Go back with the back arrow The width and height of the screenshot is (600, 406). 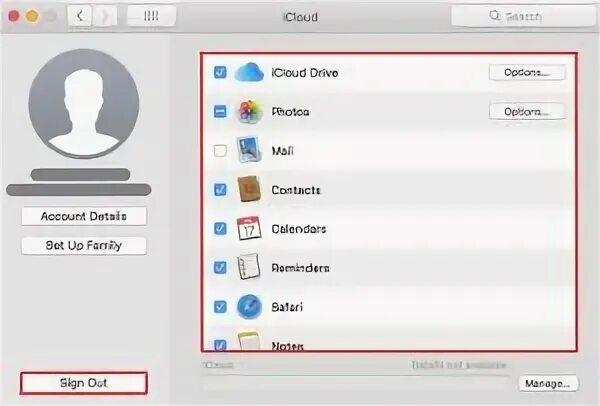click(80, 16)
